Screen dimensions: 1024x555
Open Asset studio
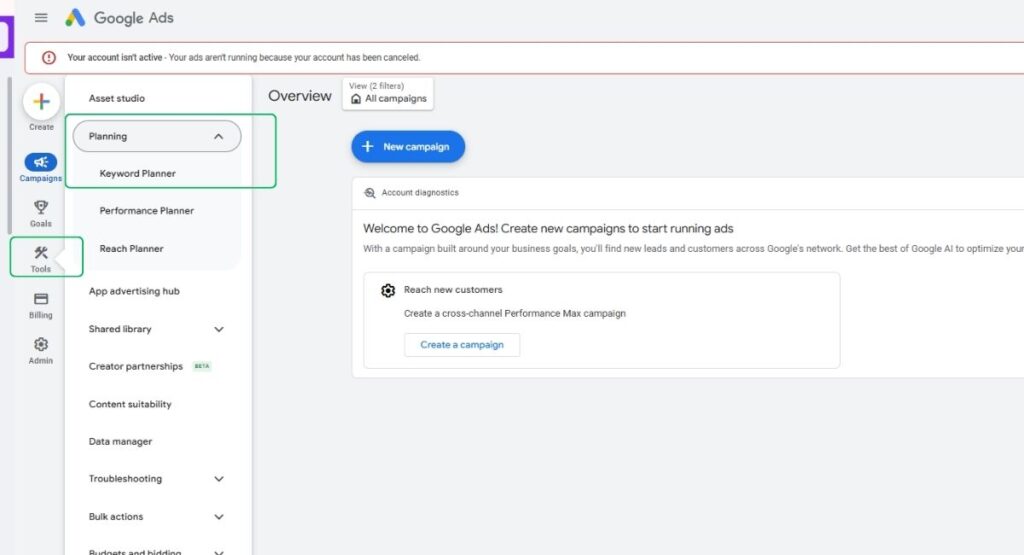point(117,99)
